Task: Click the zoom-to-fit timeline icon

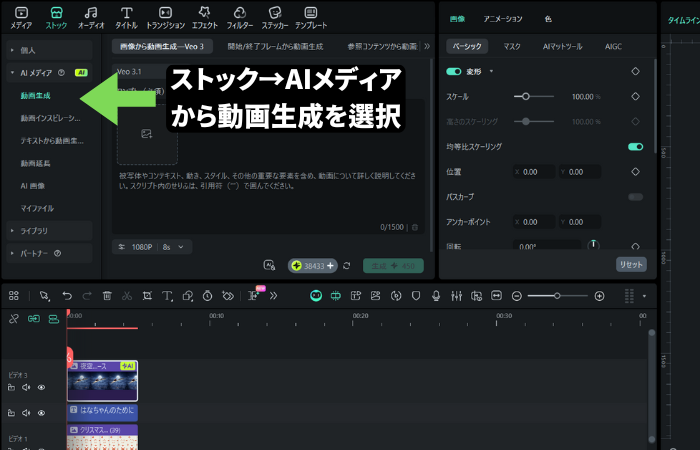Action: pyautogui.click(x=496, y=296)
